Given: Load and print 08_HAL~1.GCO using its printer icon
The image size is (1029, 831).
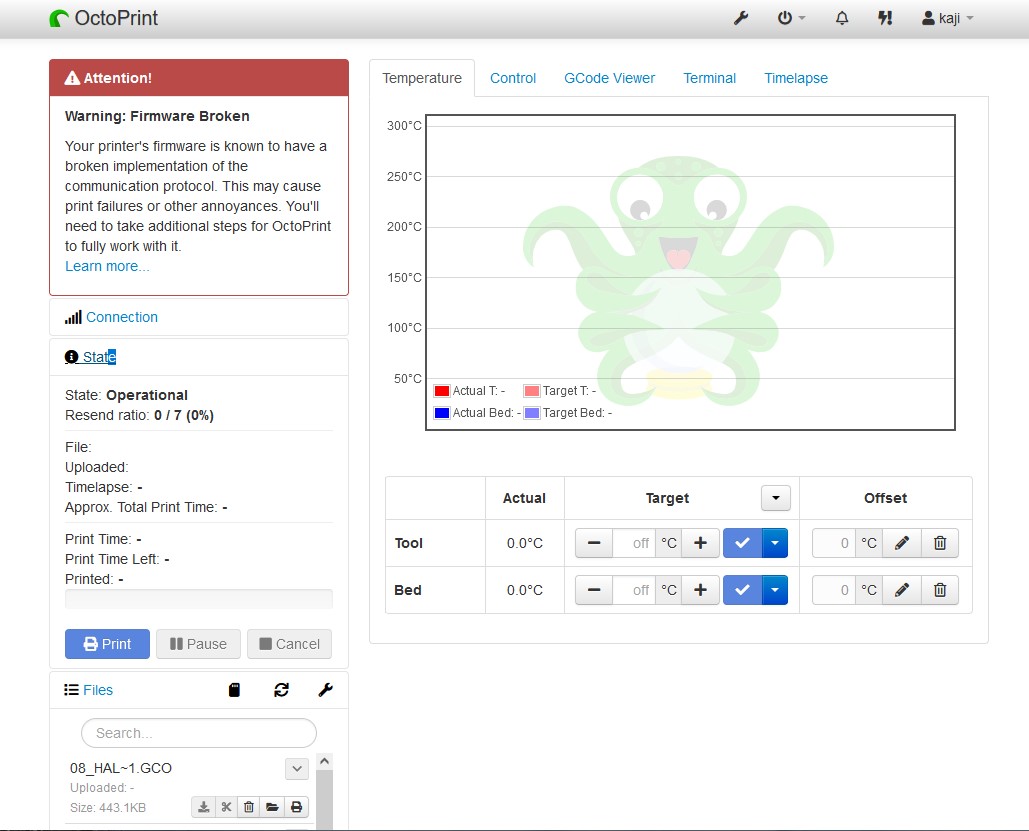Looking at the screenshot, I should 297,807.
